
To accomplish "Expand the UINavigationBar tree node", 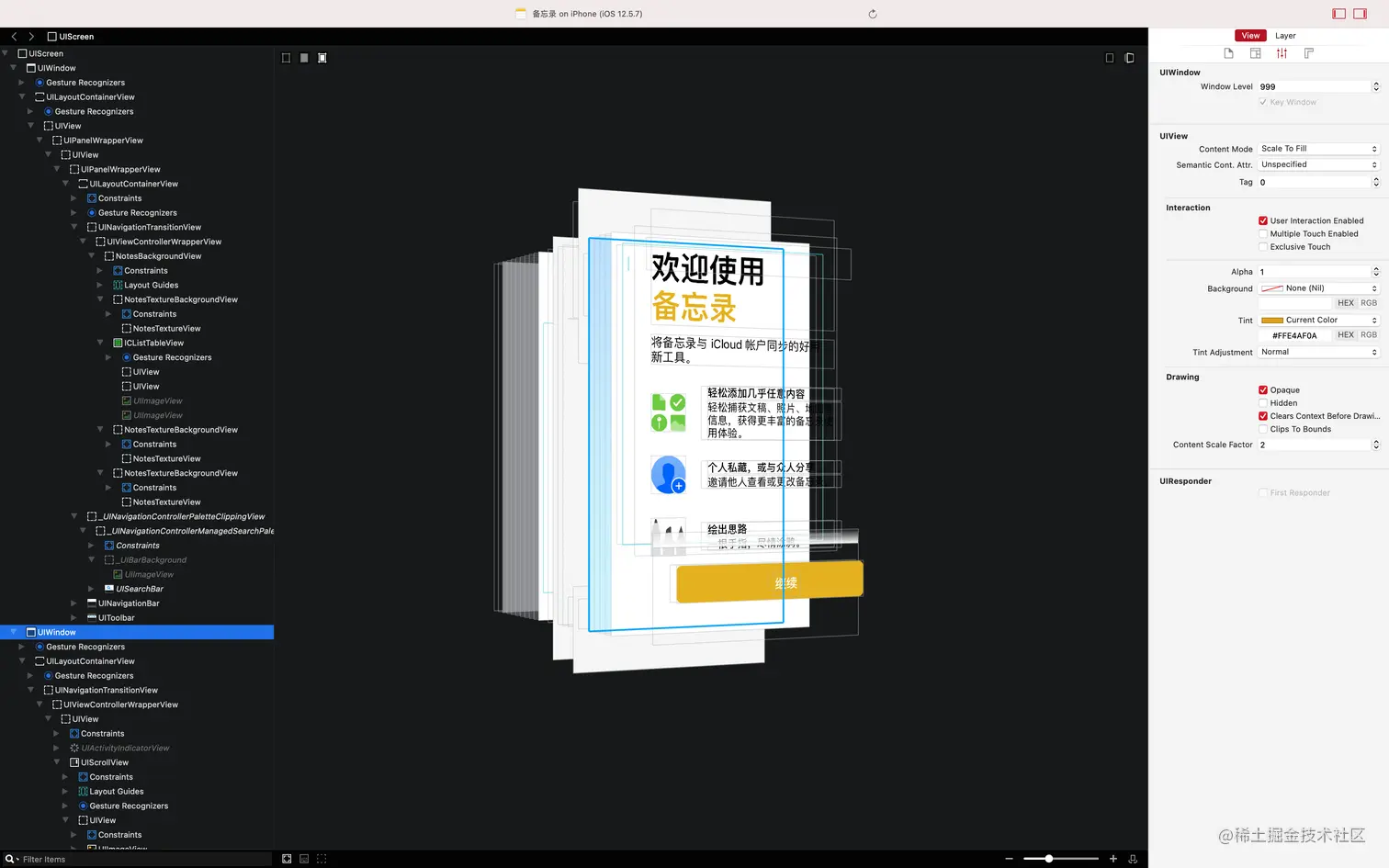I will click(73, 603).
